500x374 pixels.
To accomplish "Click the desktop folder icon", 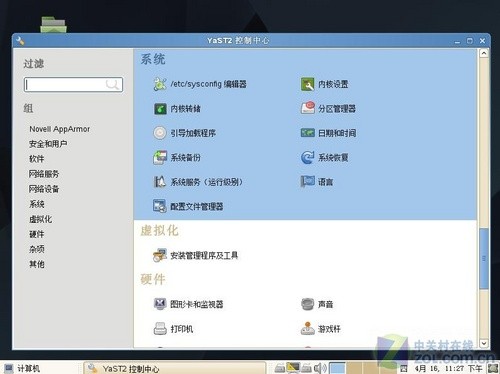I will 53,24.
